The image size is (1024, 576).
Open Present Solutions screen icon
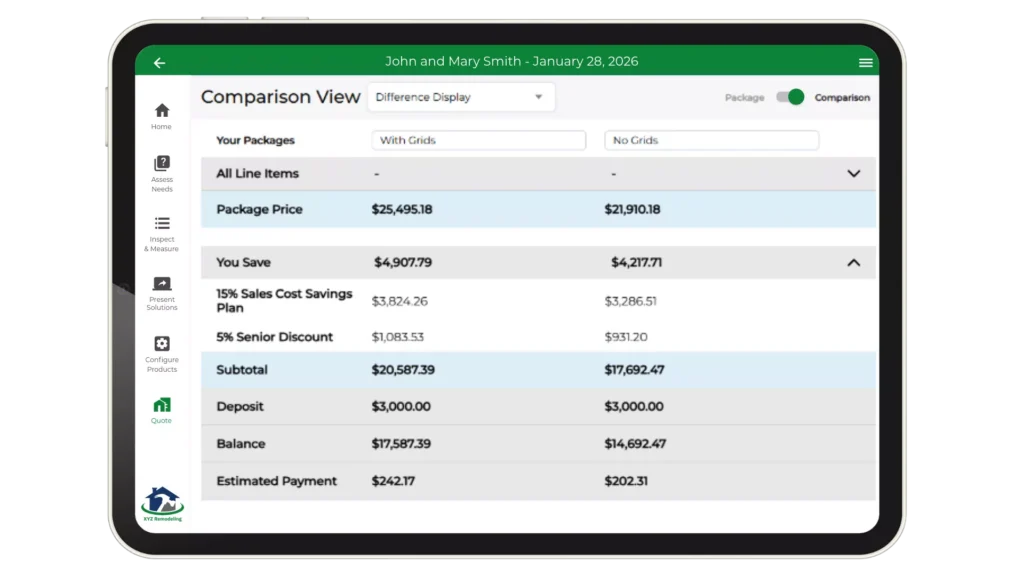(x=161, y=284)
